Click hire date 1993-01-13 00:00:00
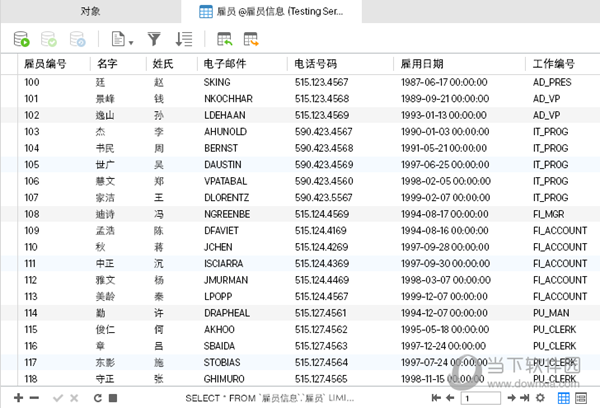This screenshot has height=408, width=600. (443, 115)
